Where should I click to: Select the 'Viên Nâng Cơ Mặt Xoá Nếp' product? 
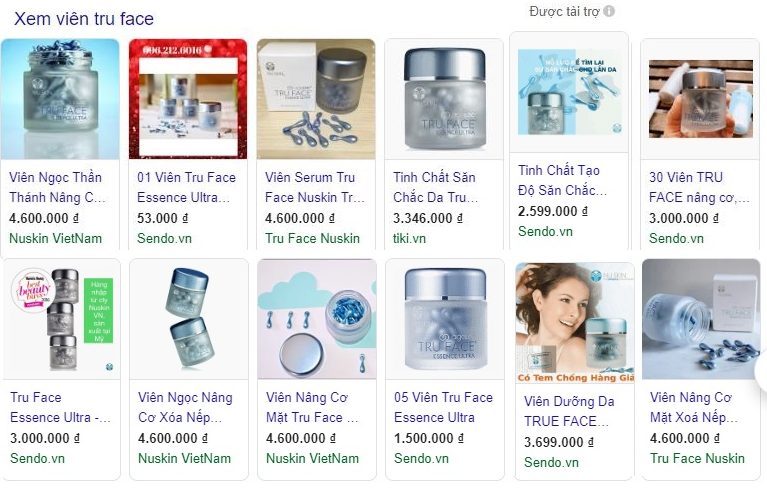pos(694,407)
